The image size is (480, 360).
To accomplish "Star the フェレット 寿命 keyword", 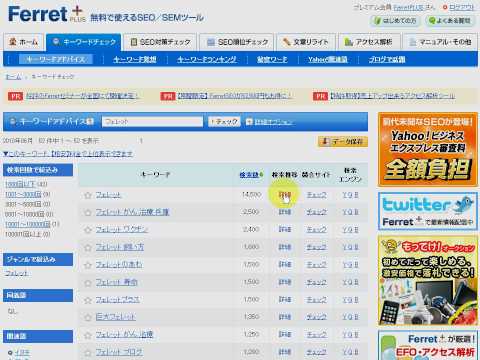I will point(88,283).
